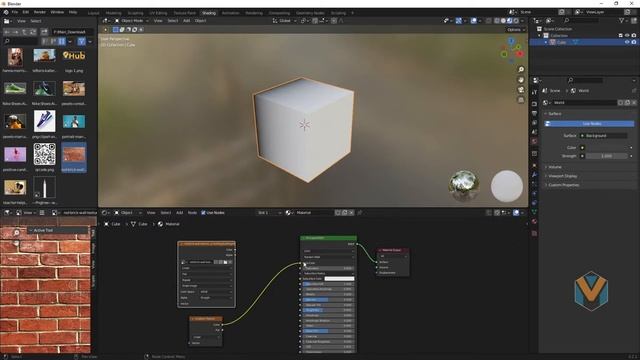Click file browser new folder icon
640x360 pixels.
tap(44, 32)
